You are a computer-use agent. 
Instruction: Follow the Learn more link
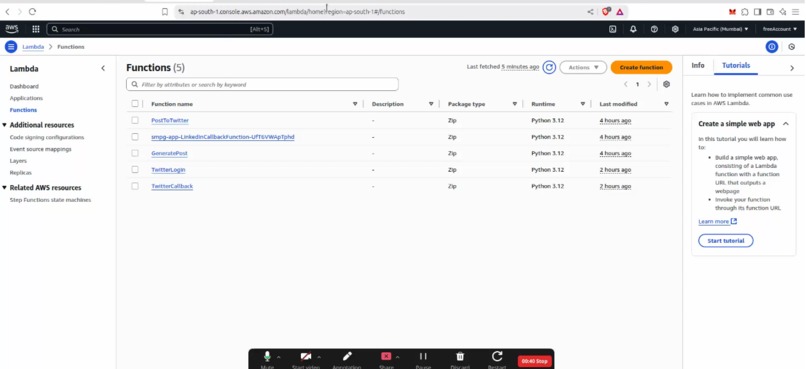pos(718,222)
